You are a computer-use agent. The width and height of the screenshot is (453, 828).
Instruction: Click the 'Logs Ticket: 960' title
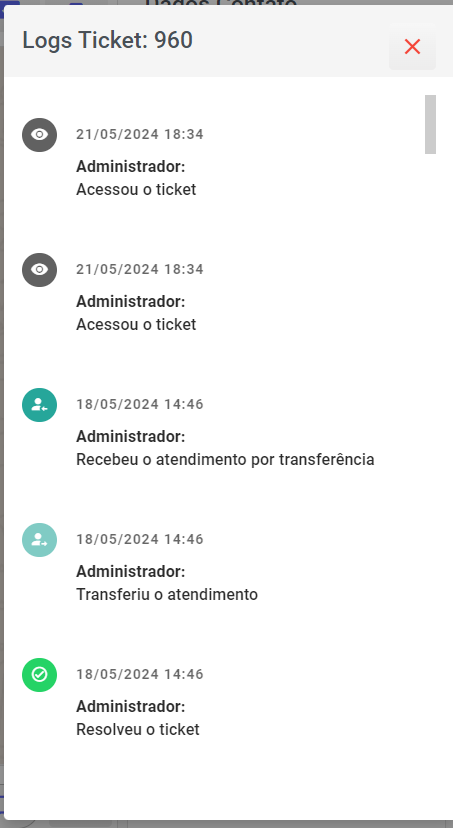click(x=107, y=41)
